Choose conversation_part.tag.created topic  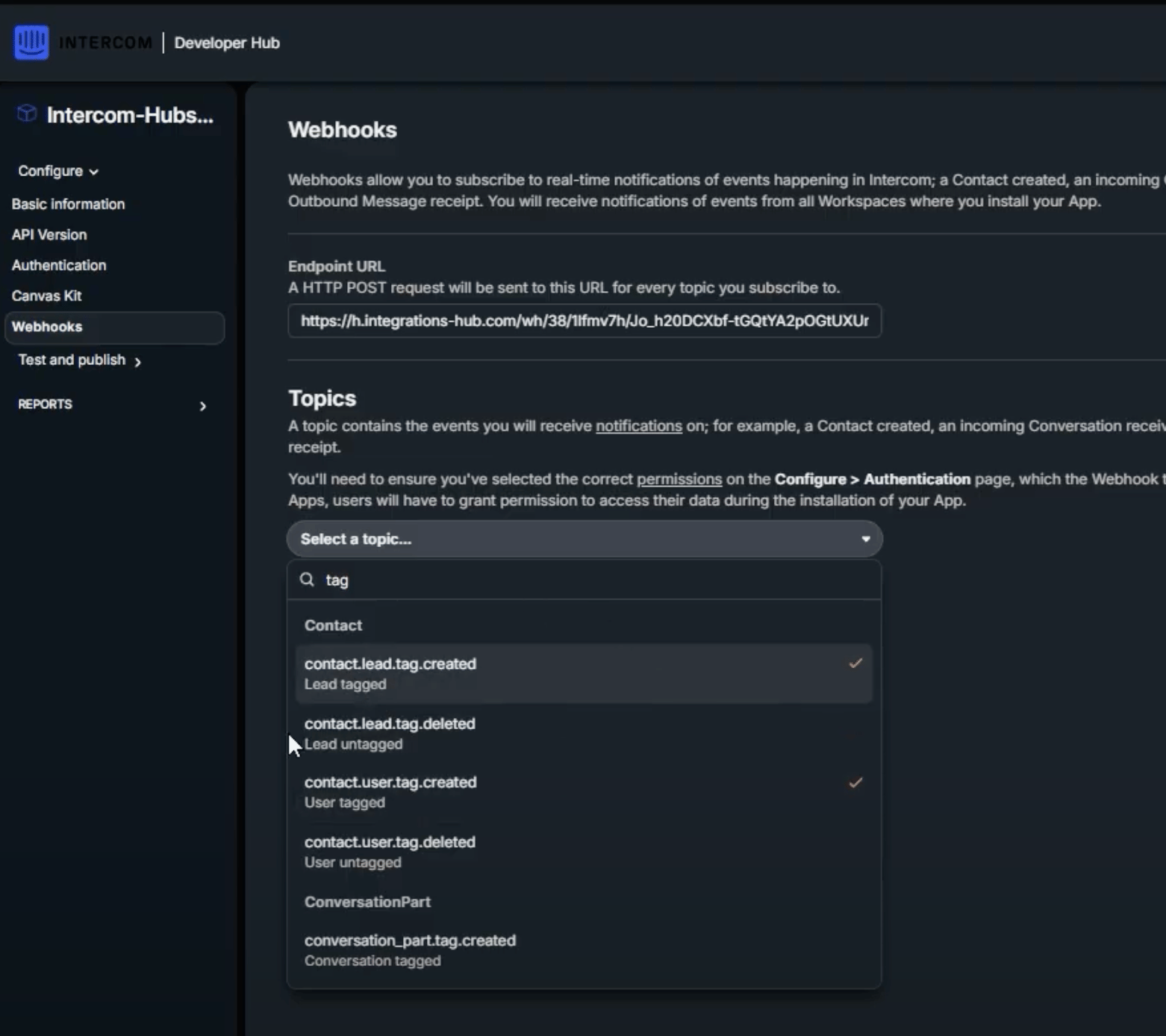(x=584, y=950)
